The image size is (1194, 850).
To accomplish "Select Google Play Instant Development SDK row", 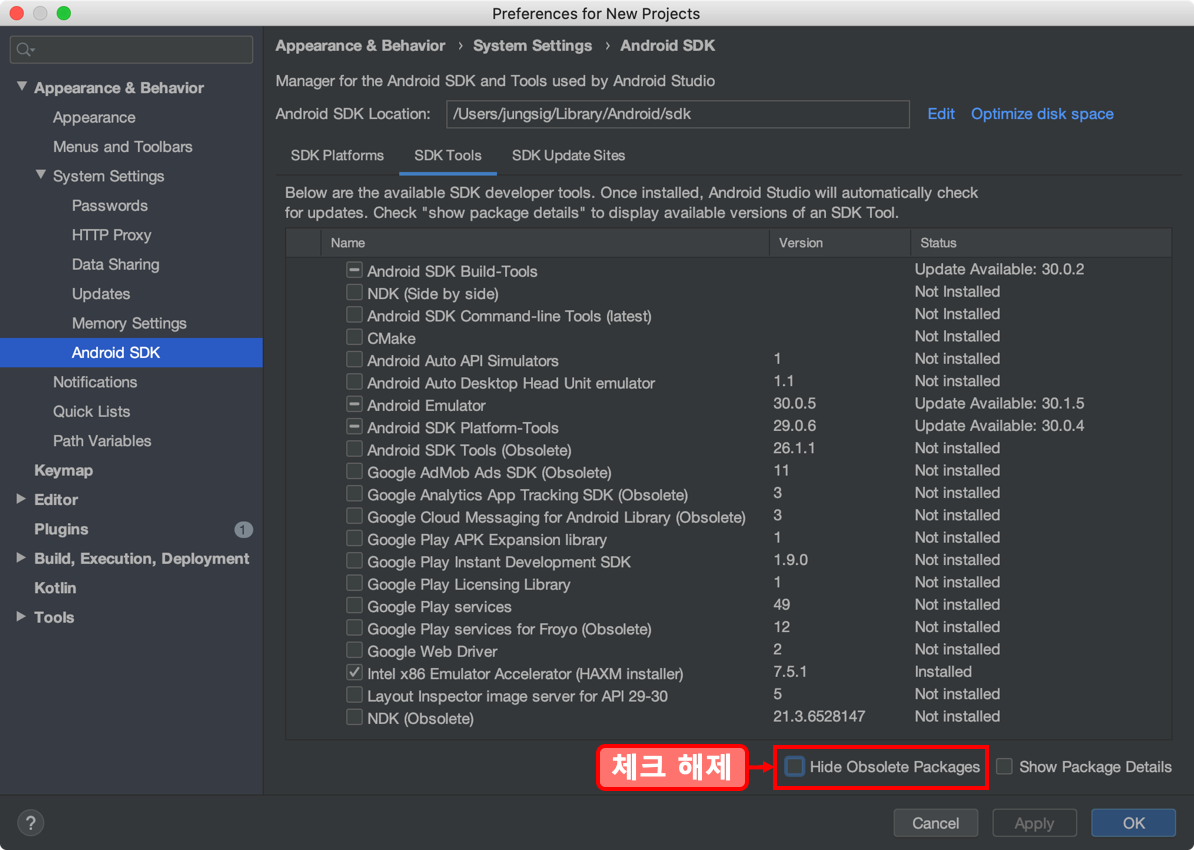I will [728, 561].
